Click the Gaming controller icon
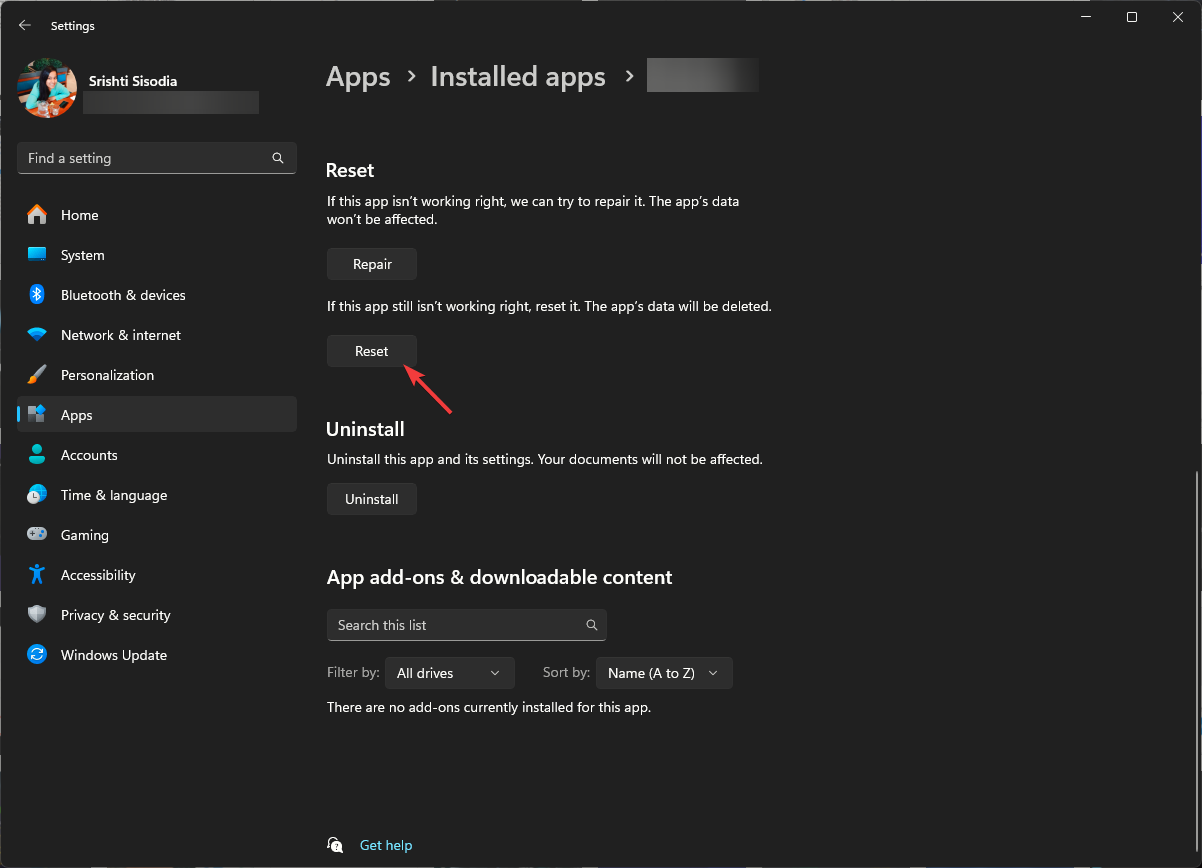The height and width of the screenshot is (868, 1202). [x=37, y=535]
